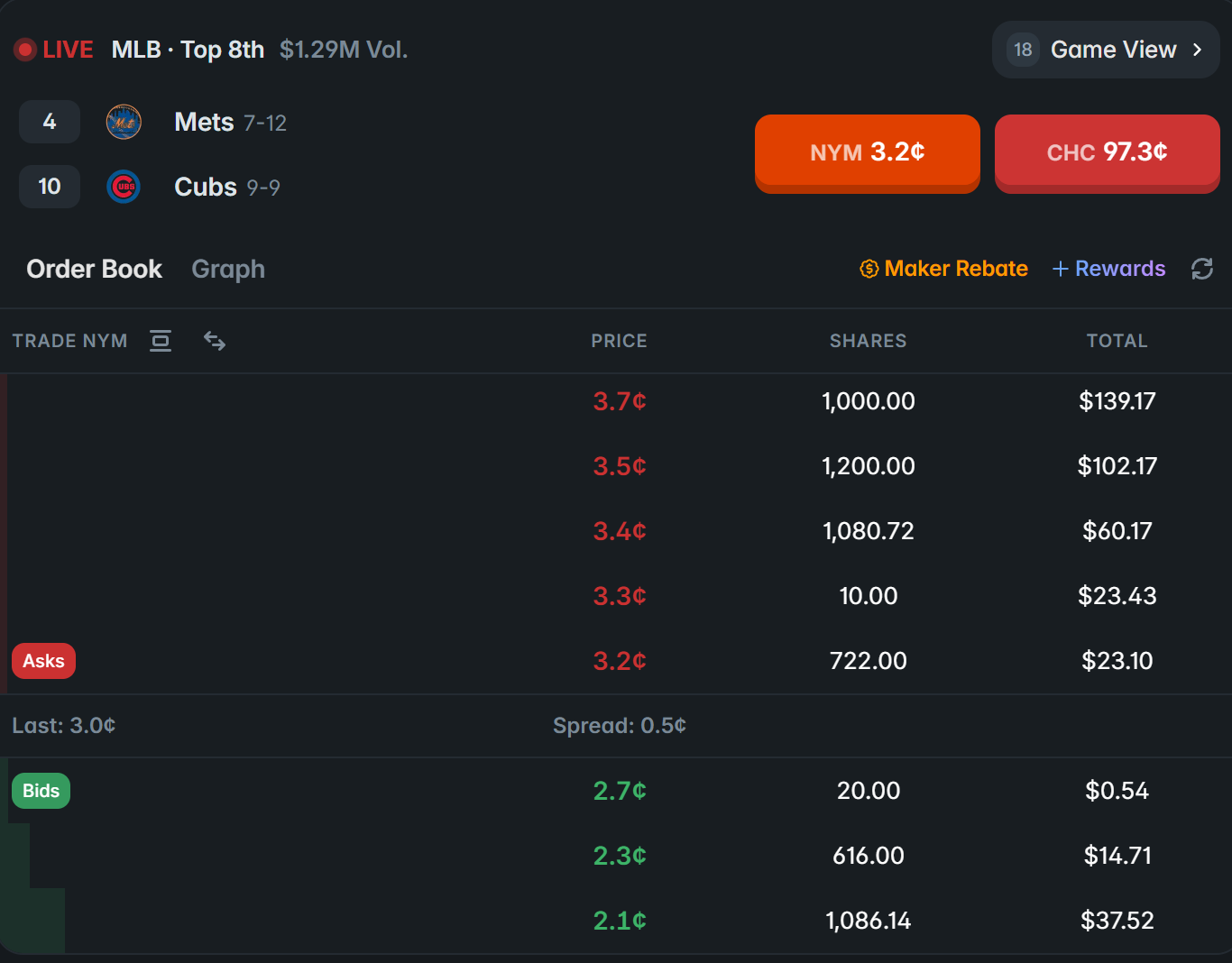Click the Spread: 0.5¢ text

coord(620,726)
